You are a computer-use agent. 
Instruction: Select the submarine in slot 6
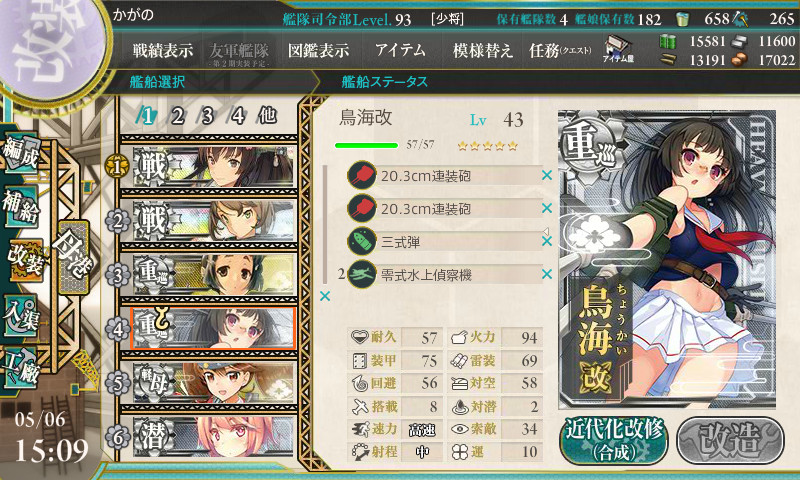coord(213,437)
